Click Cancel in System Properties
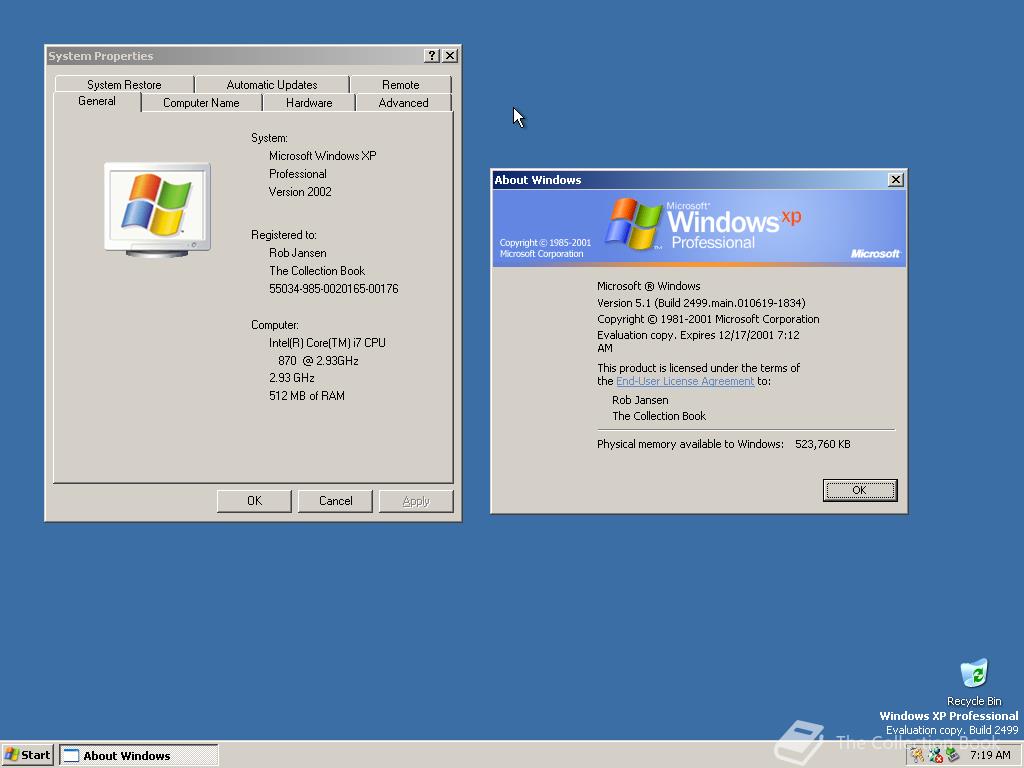The height and width of the screenshot is (768, 1024). tap(335, 501)
